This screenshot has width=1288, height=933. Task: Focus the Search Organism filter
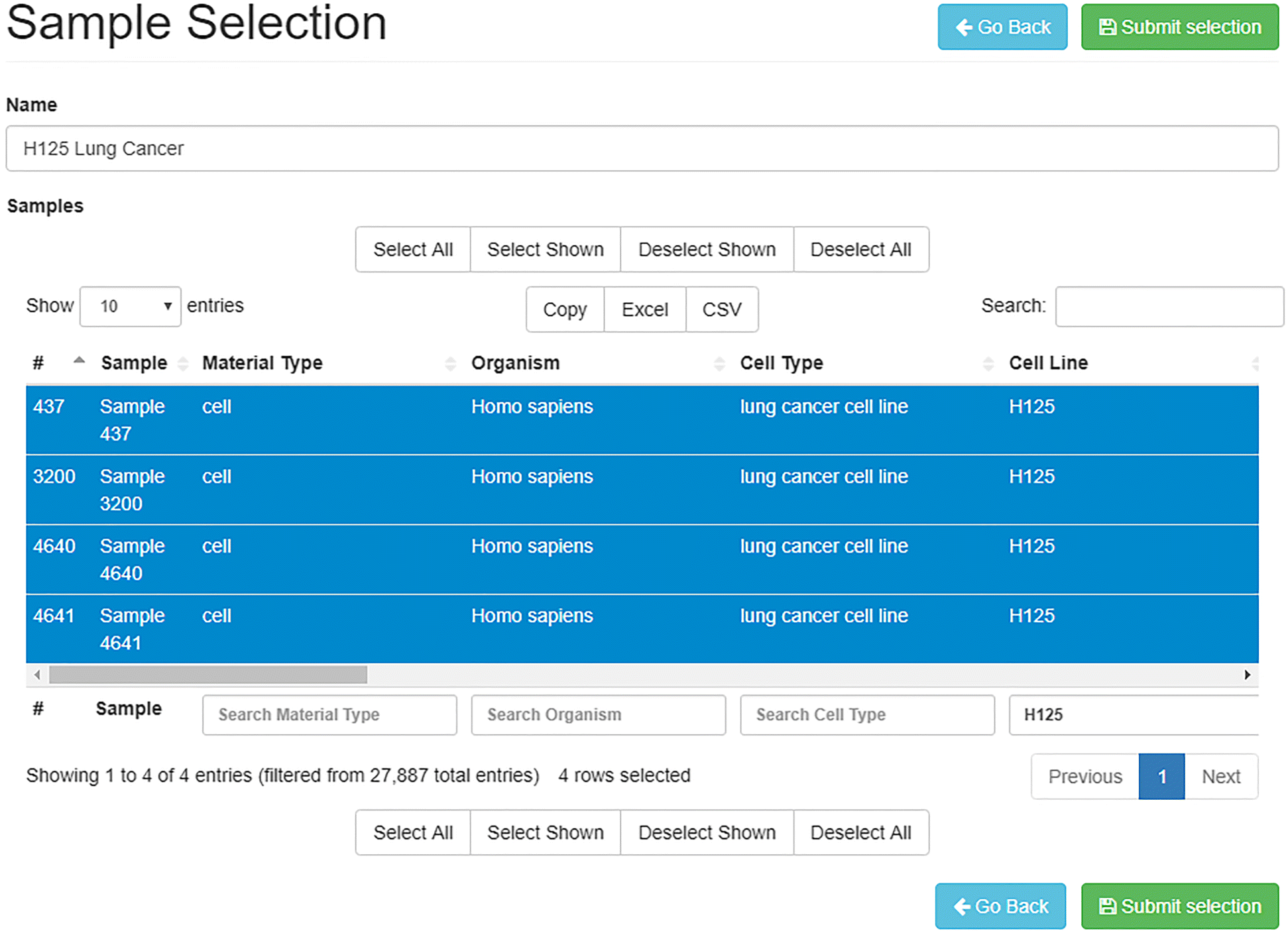coord(598,714)
